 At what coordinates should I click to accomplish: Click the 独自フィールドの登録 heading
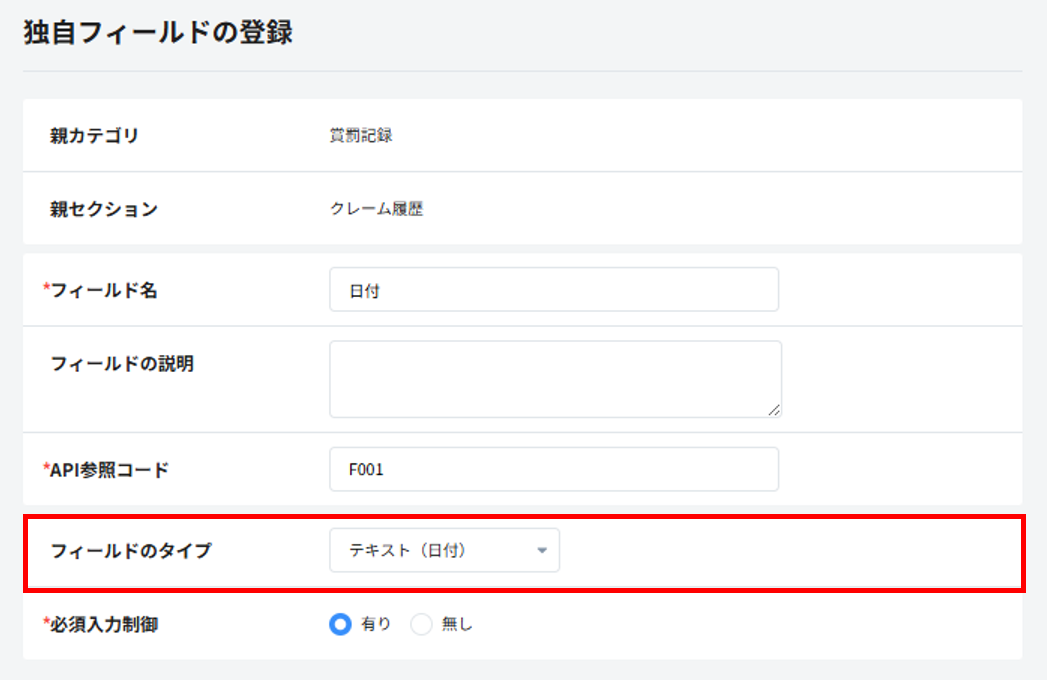[158, 32]
